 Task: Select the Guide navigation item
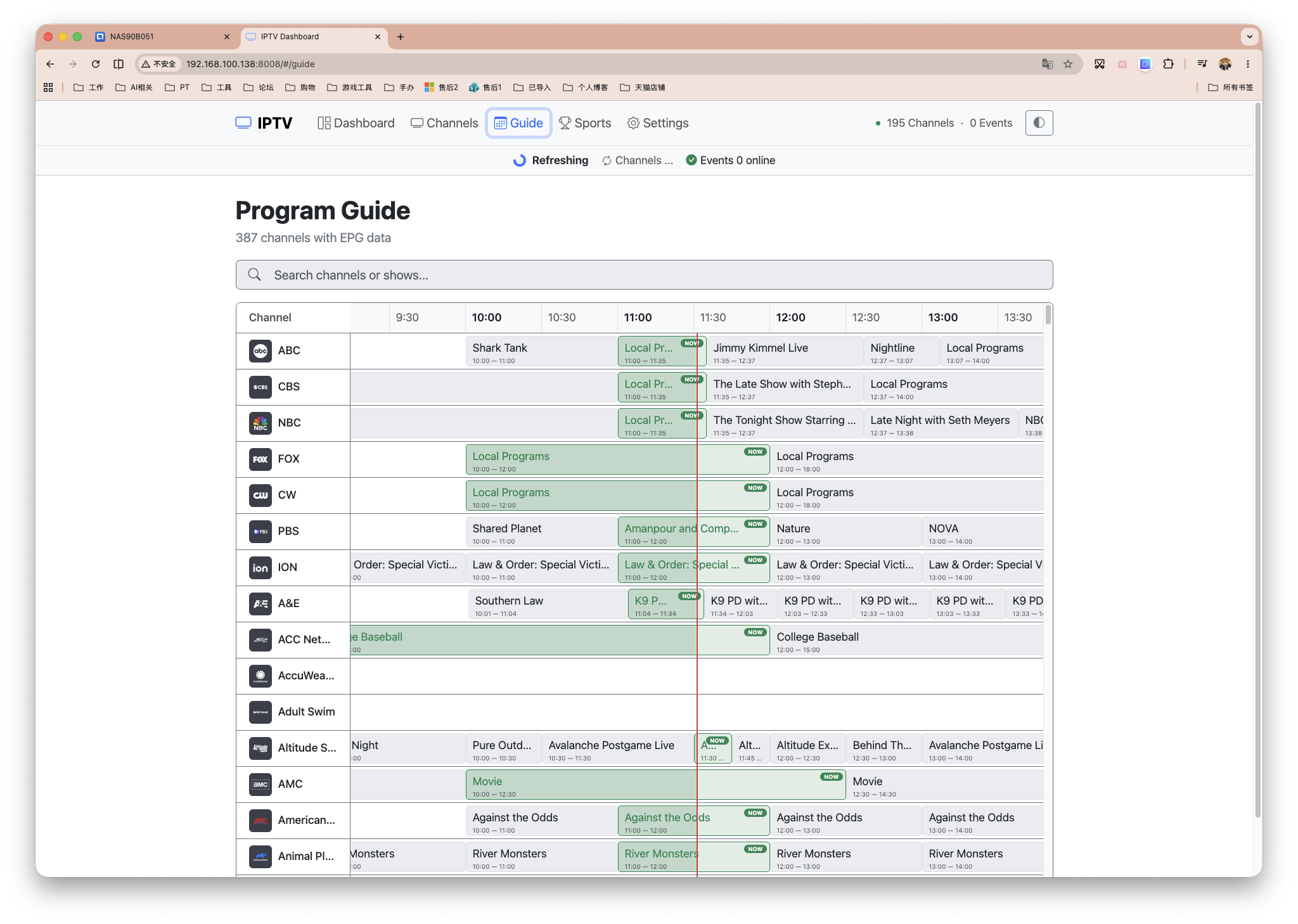tap(518, 123)
